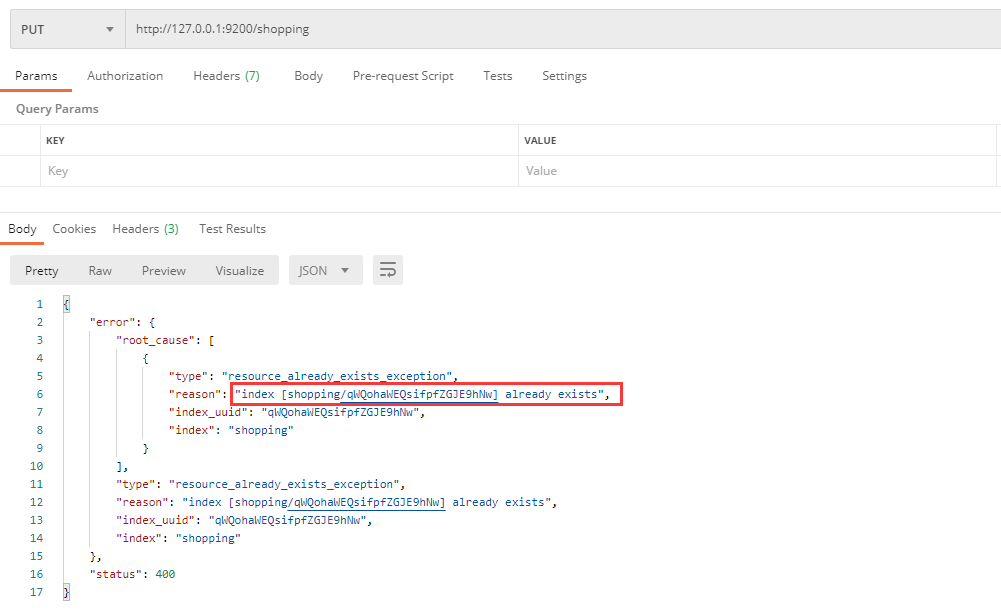Click the "index_uuid" value on line 7
Viewport: 1001px width, 615px height.
pyautogui.click(x=343, y=413)
